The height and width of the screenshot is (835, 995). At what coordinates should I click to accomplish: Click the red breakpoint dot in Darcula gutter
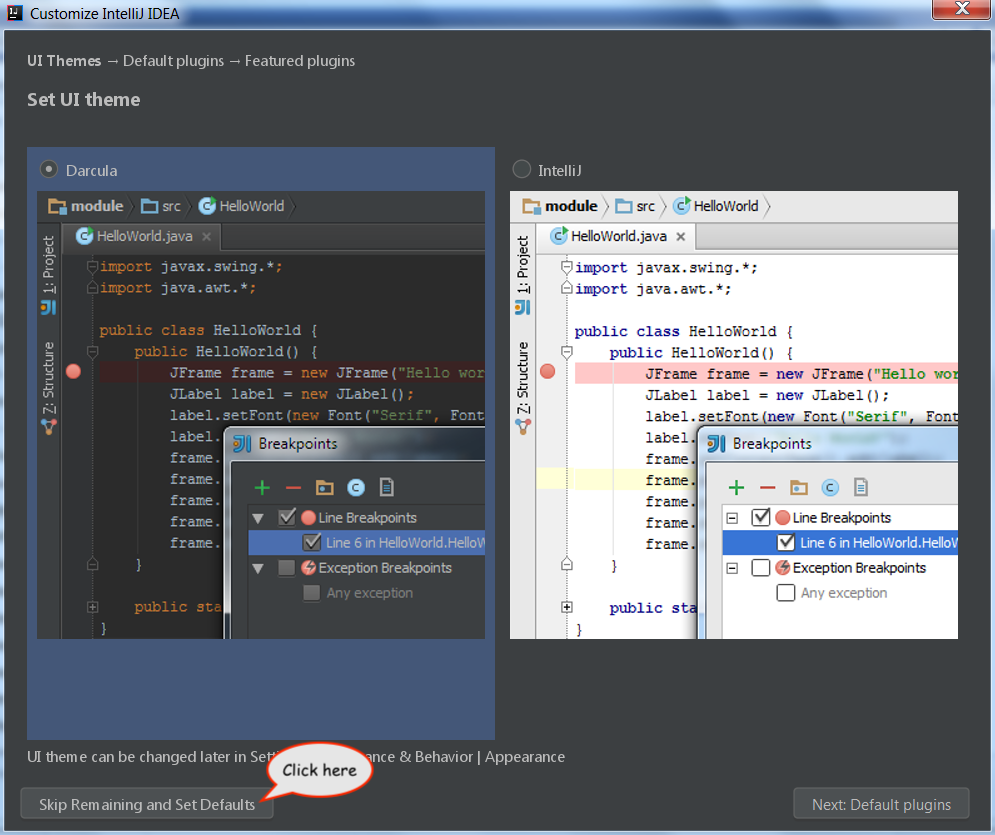(74, 372)
